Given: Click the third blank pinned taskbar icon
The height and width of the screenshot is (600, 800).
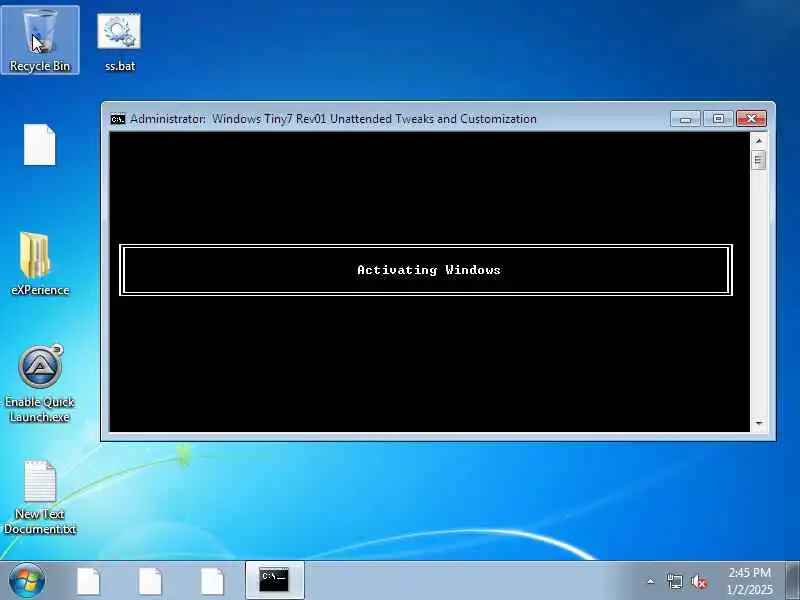Looking at the screenshot, I should coord(212,581).
